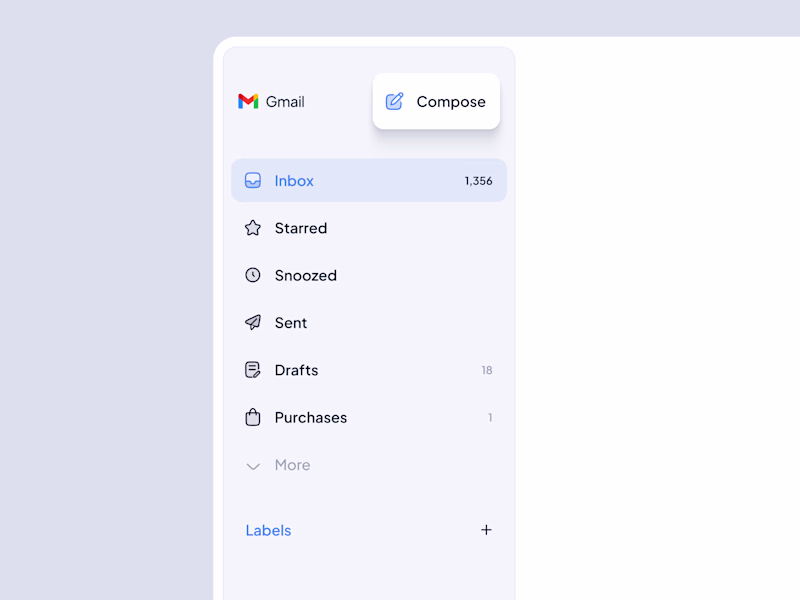Click the Drafts document icon

point(253,370)
